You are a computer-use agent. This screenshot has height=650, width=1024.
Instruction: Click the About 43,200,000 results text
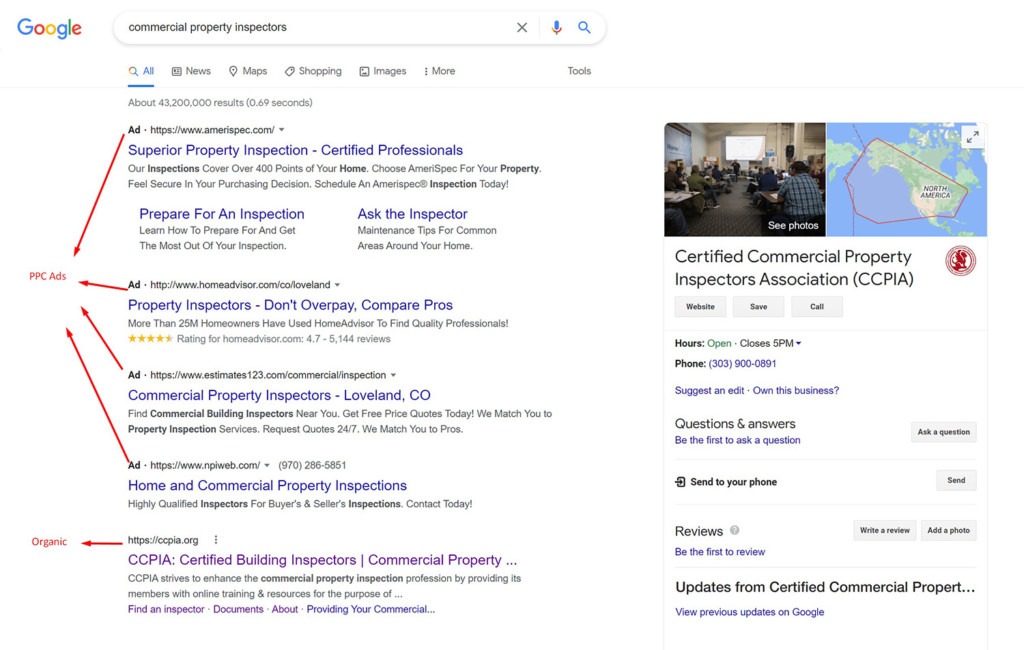click(220, 103)
